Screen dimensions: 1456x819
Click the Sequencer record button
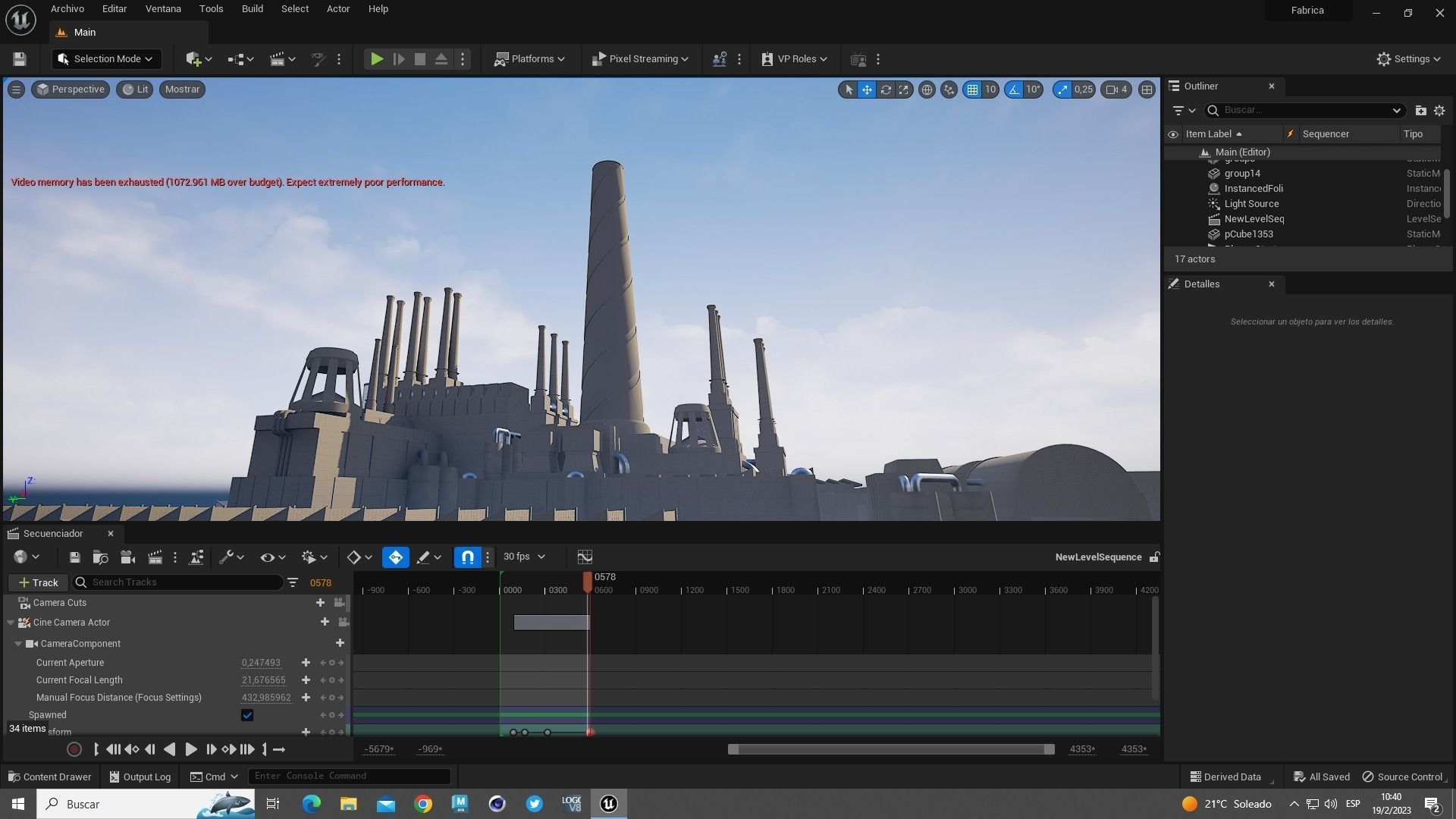74,749
